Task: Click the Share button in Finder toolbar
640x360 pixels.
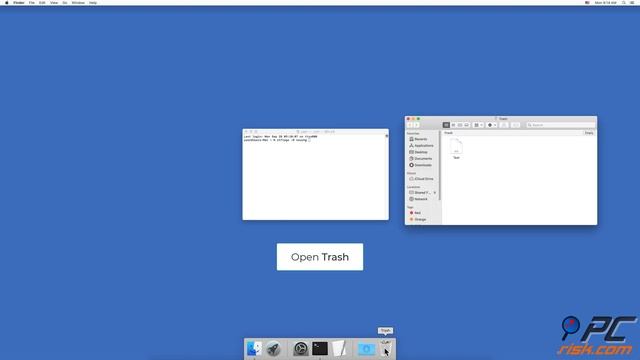Action: click(504, 125)
